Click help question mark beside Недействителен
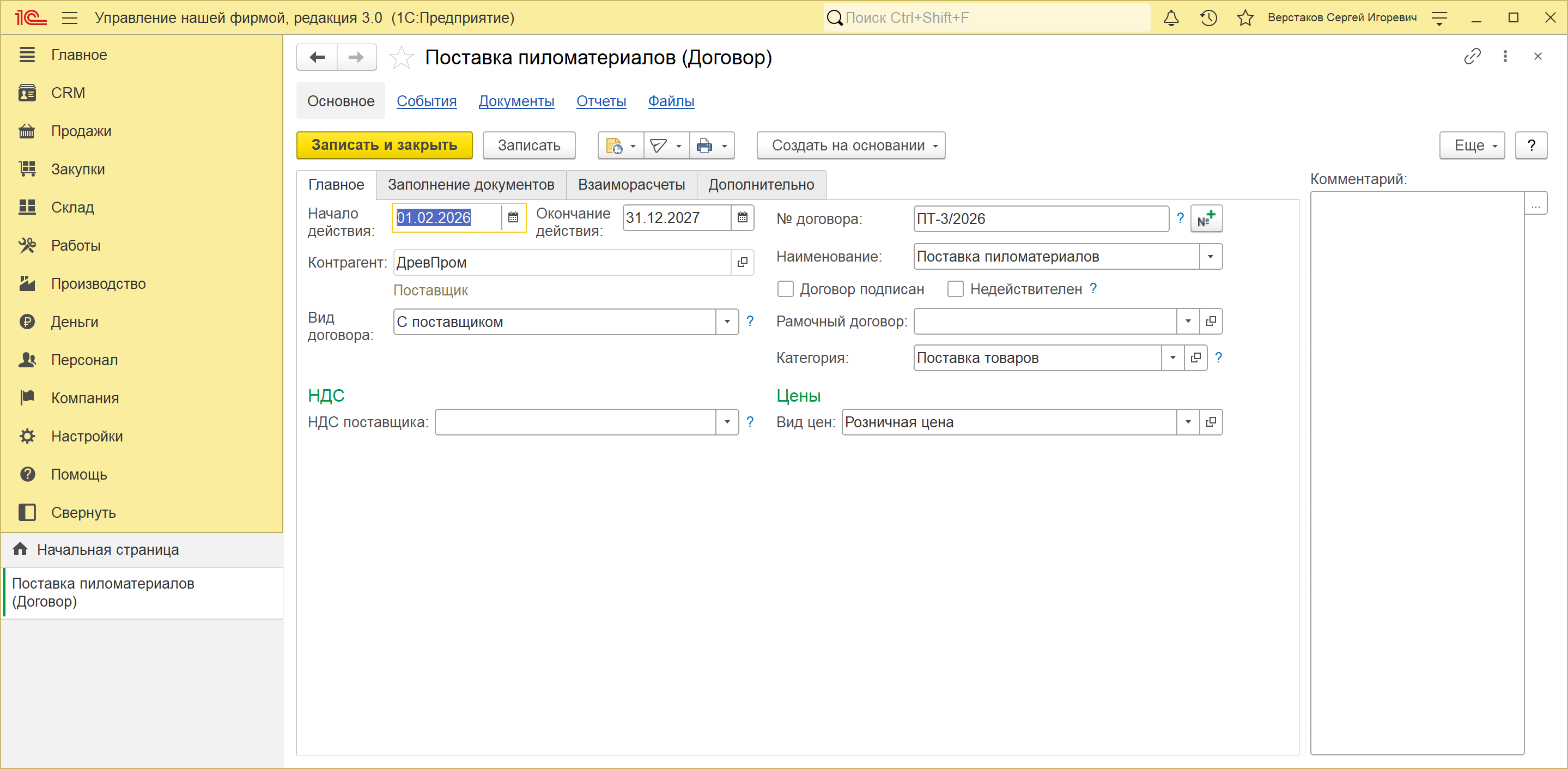The image size is (1568, 769). pos(1093,289)
